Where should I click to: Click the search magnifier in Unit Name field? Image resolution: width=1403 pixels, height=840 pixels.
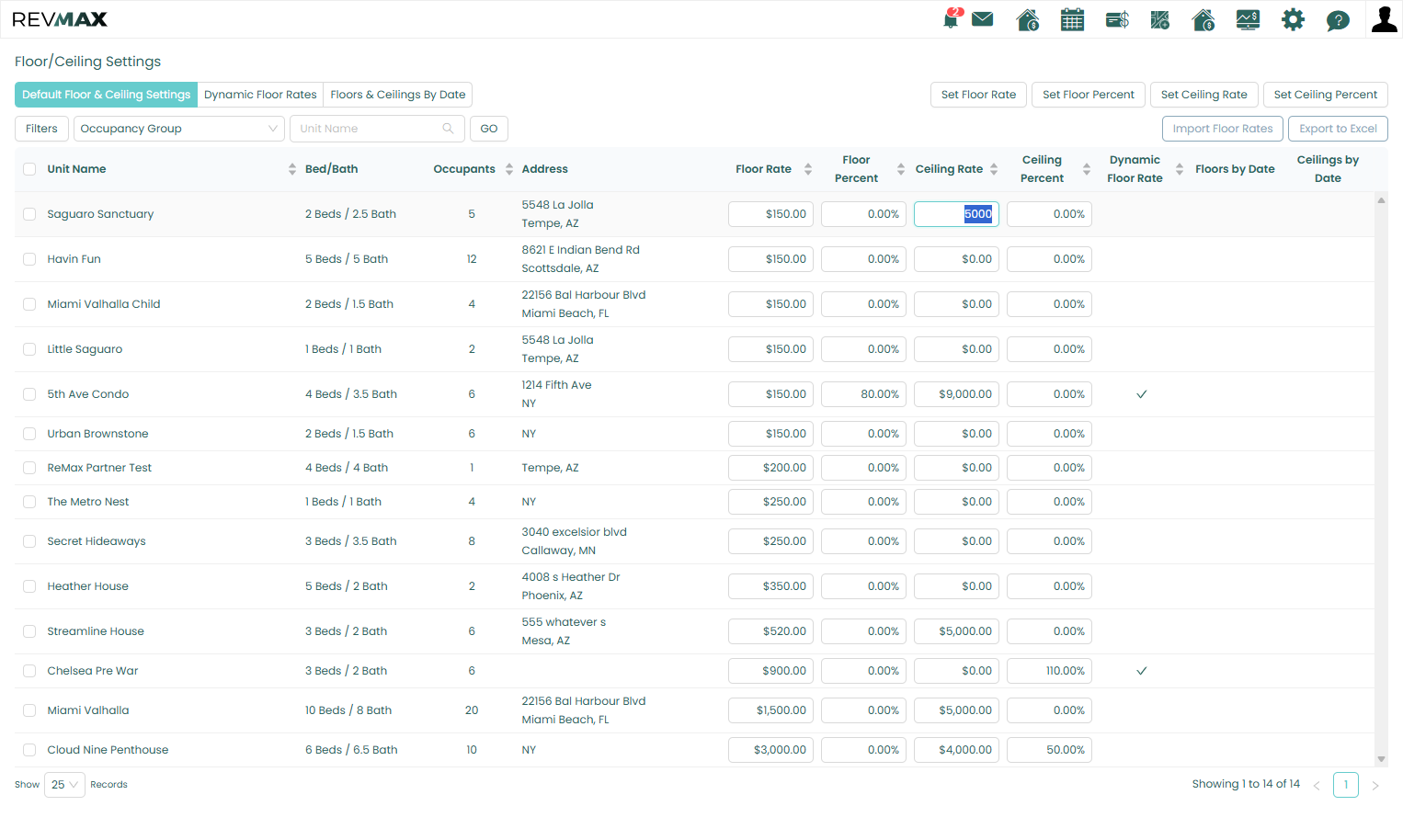point(448,129)
